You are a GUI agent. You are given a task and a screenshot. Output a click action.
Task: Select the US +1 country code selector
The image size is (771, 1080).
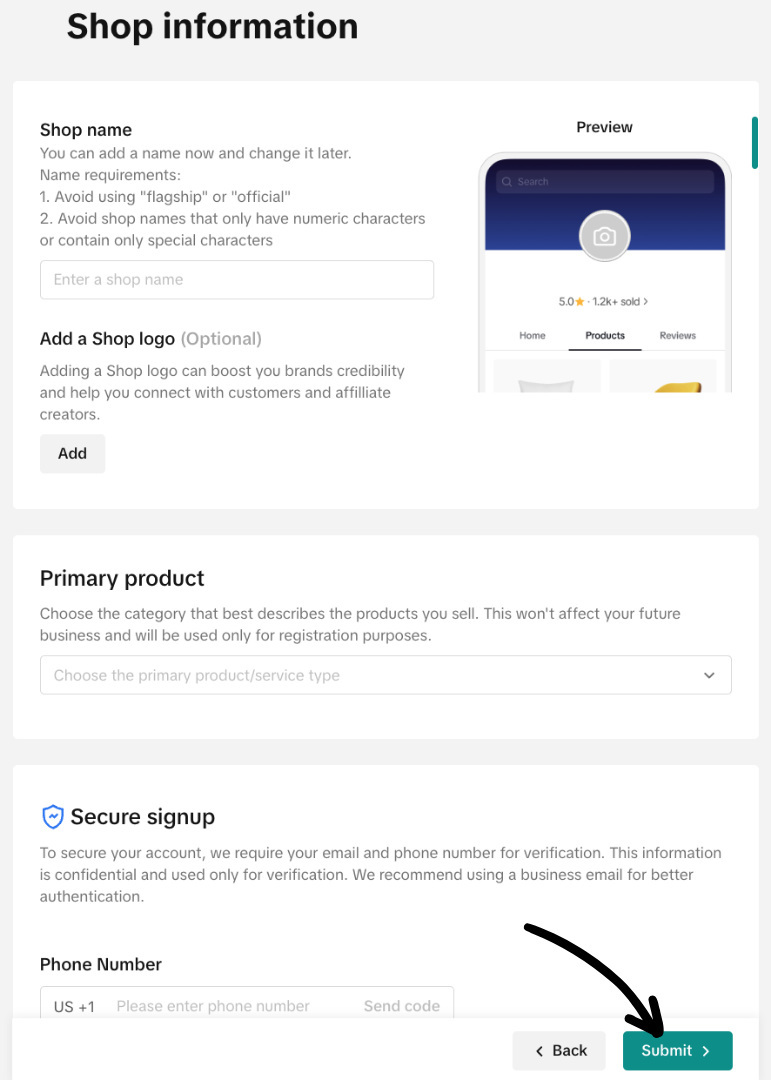pyautogui.click(x=73, y=1006)
